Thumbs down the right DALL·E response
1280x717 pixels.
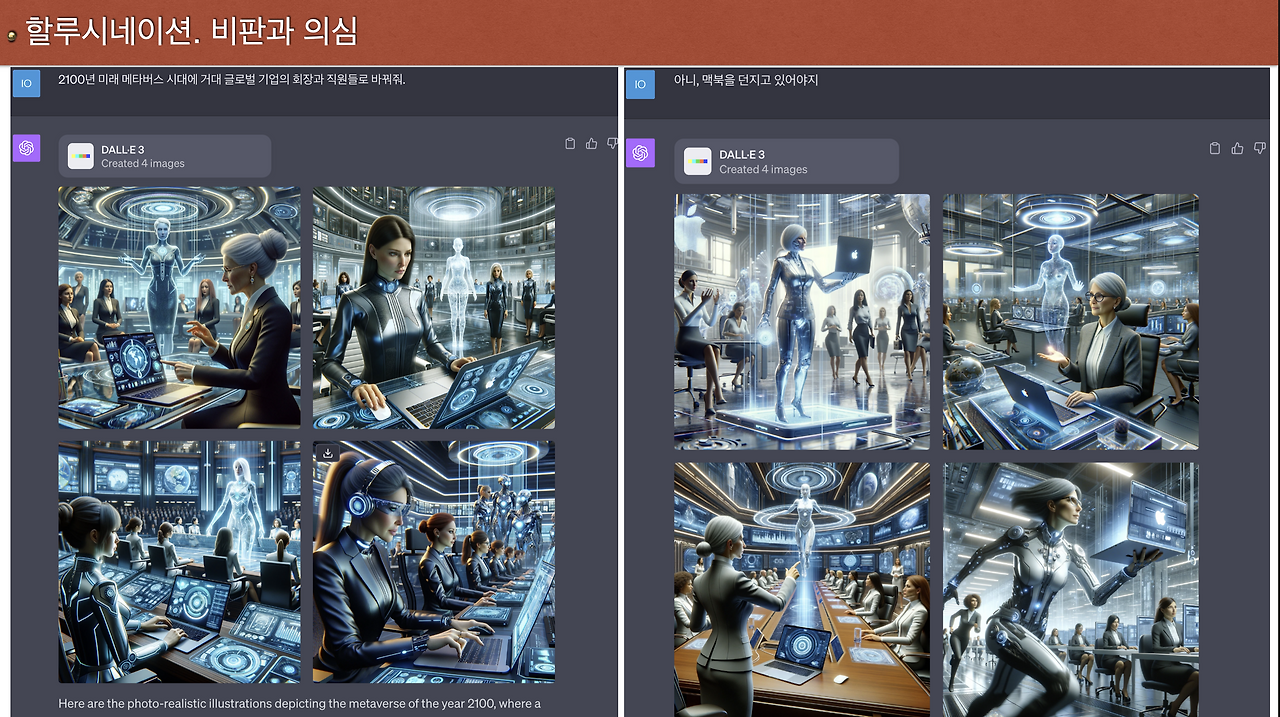1259,147
